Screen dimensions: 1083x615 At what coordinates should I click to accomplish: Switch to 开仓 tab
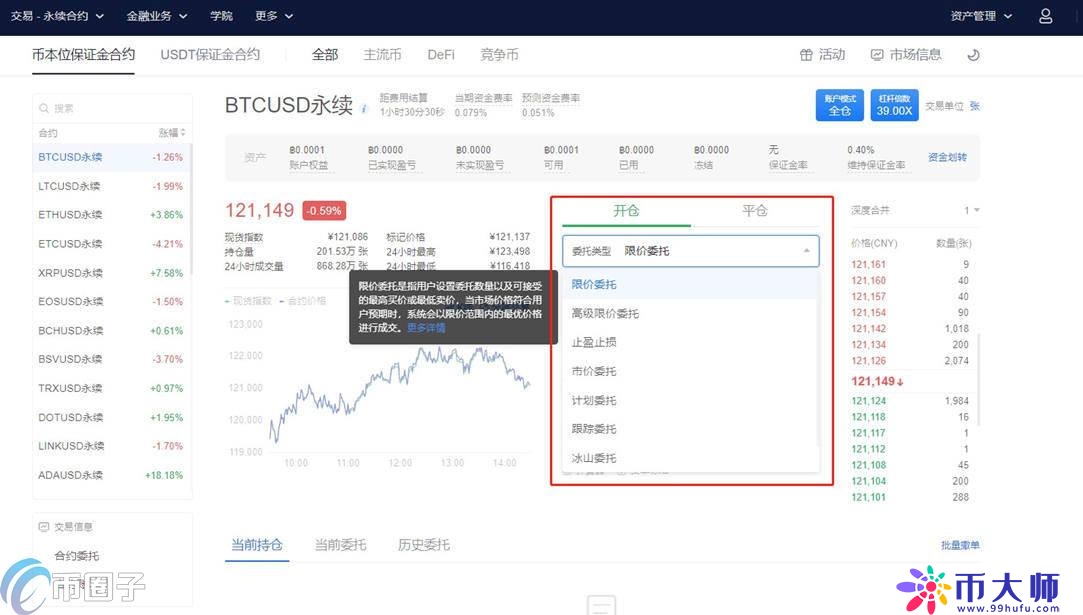pyautogui.click(x=626, y=211)
